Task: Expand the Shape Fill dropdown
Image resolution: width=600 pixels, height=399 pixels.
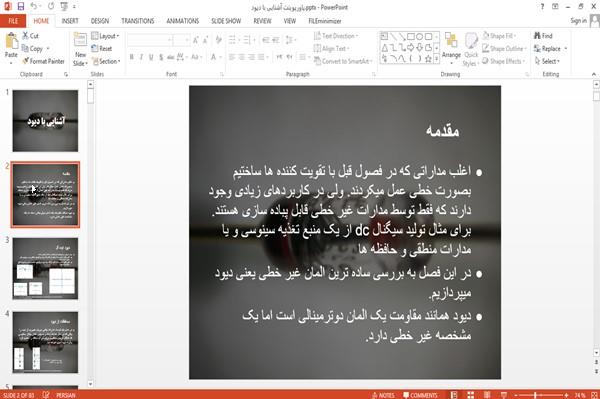Action: pos(499,36)
